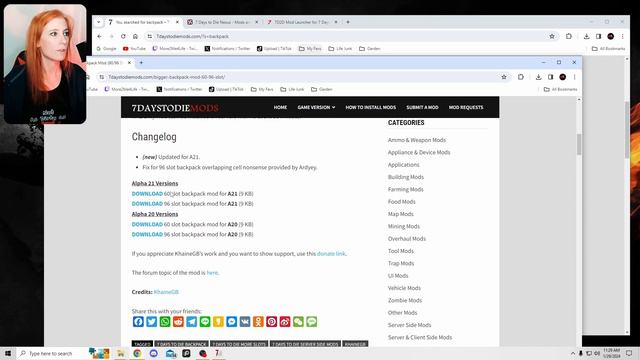Screen dimensions: 640x360
Task: Open tab search dropdown in rear window
Action: click(98, 22)
